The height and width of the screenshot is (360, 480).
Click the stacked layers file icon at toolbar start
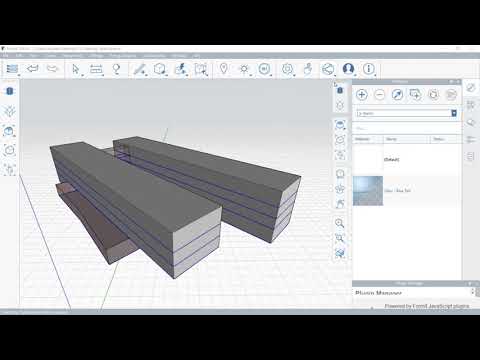click(x=12, y=69)
